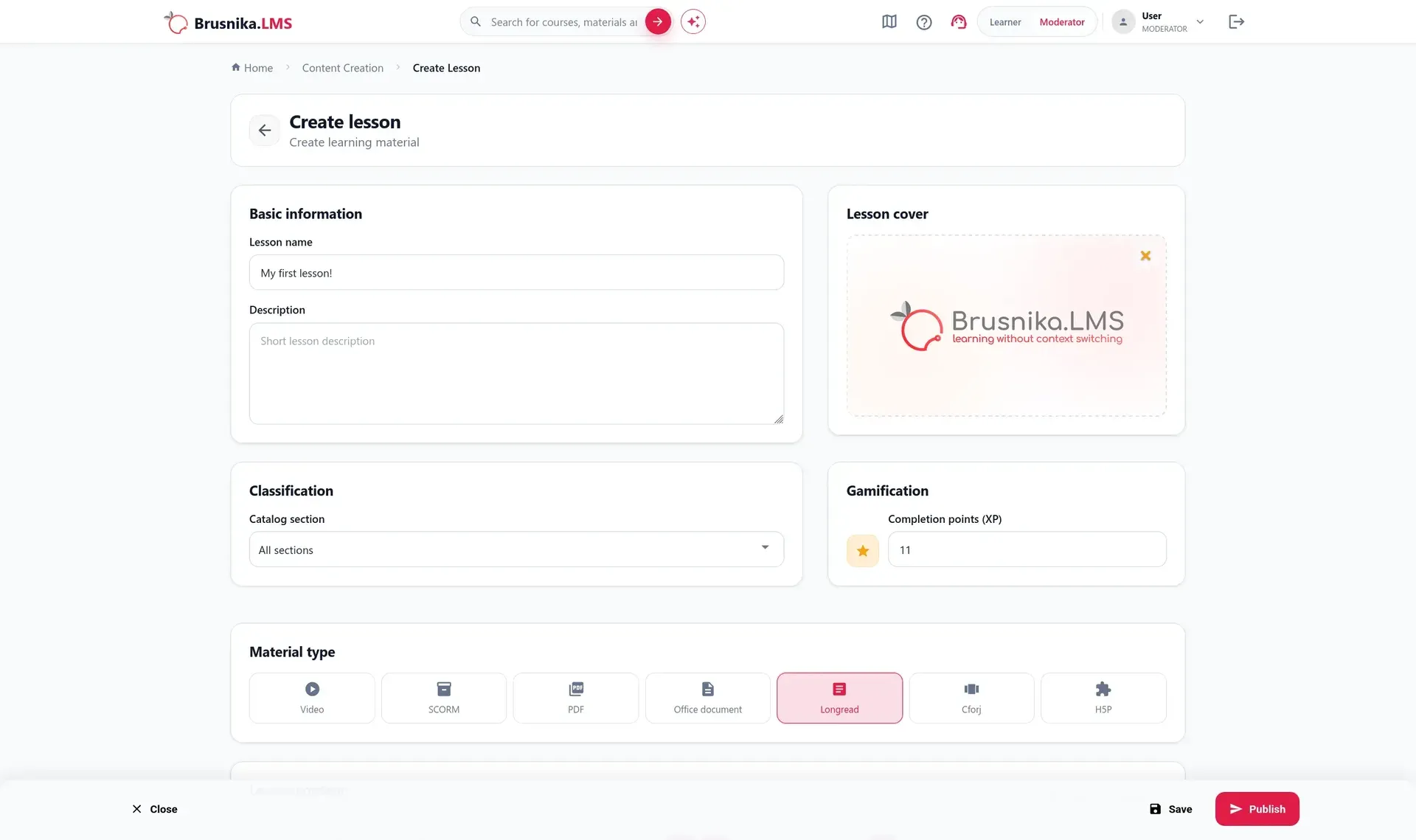Screen dimensions: 1416x840
Task: Expand the user account menu chevron
Action: tap(1200, 22)
